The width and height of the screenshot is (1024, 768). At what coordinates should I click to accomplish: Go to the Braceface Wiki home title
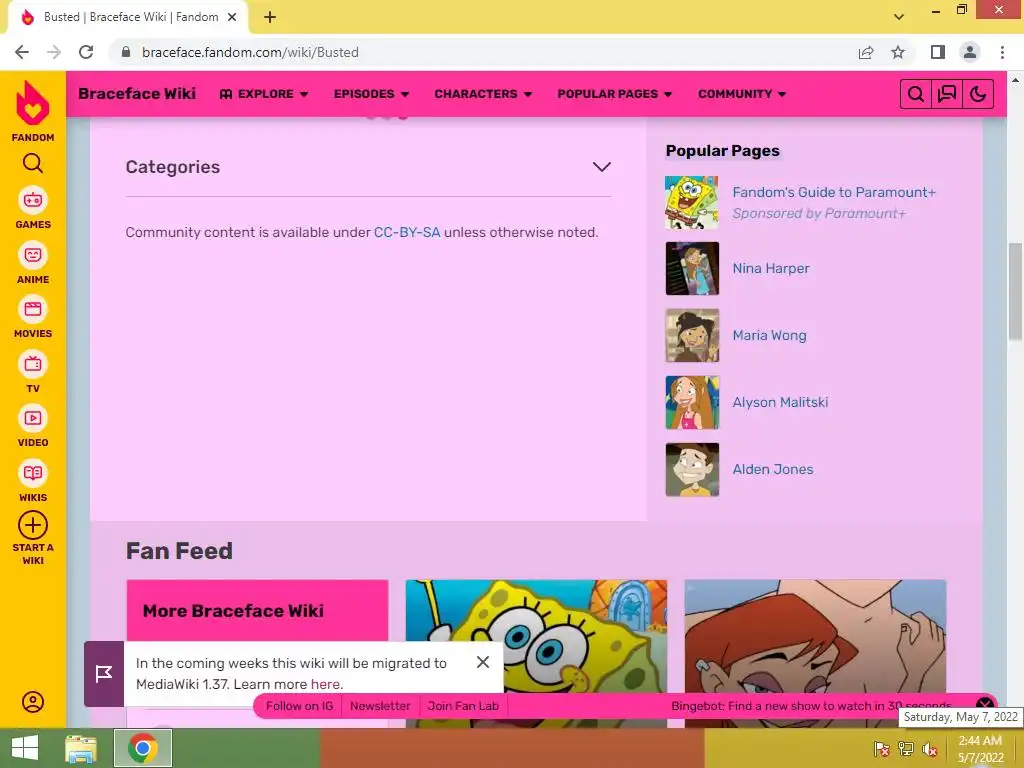tap(137, 93)
